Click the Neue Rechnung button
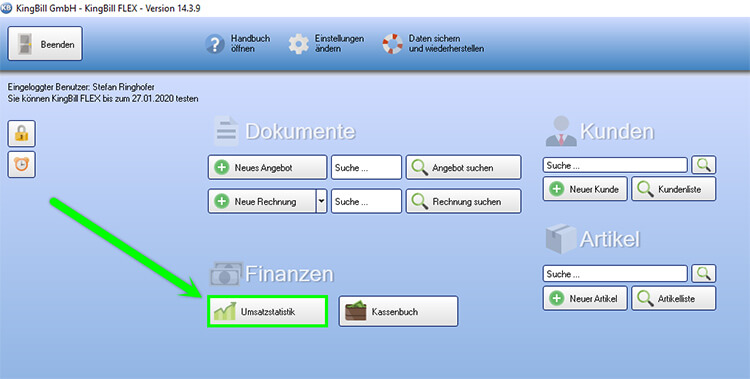 pyautogui.click(x=262, y=201)
